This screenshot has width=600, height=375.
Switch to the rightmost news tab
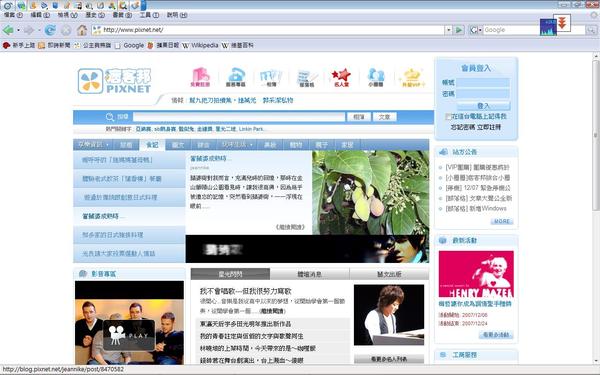tap(389, 274)
